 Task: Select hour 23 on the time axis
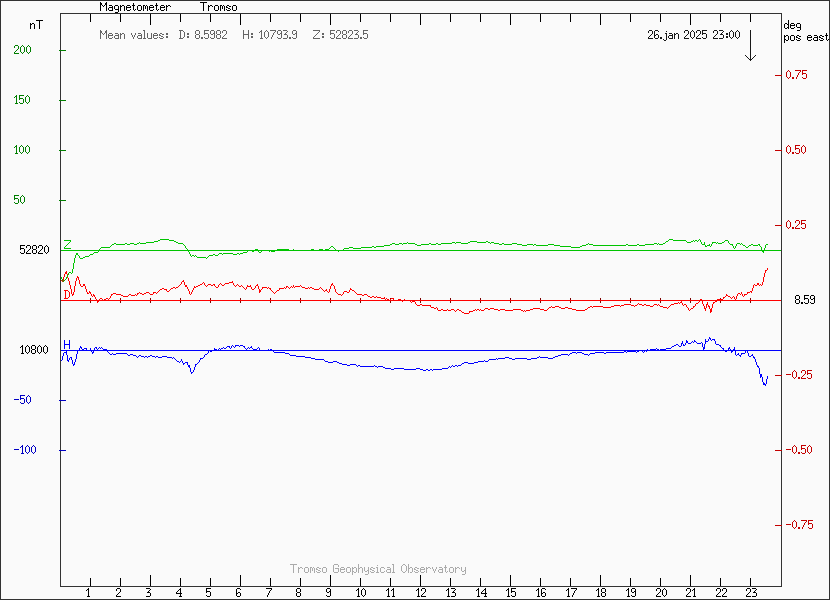tap(751, 593)
